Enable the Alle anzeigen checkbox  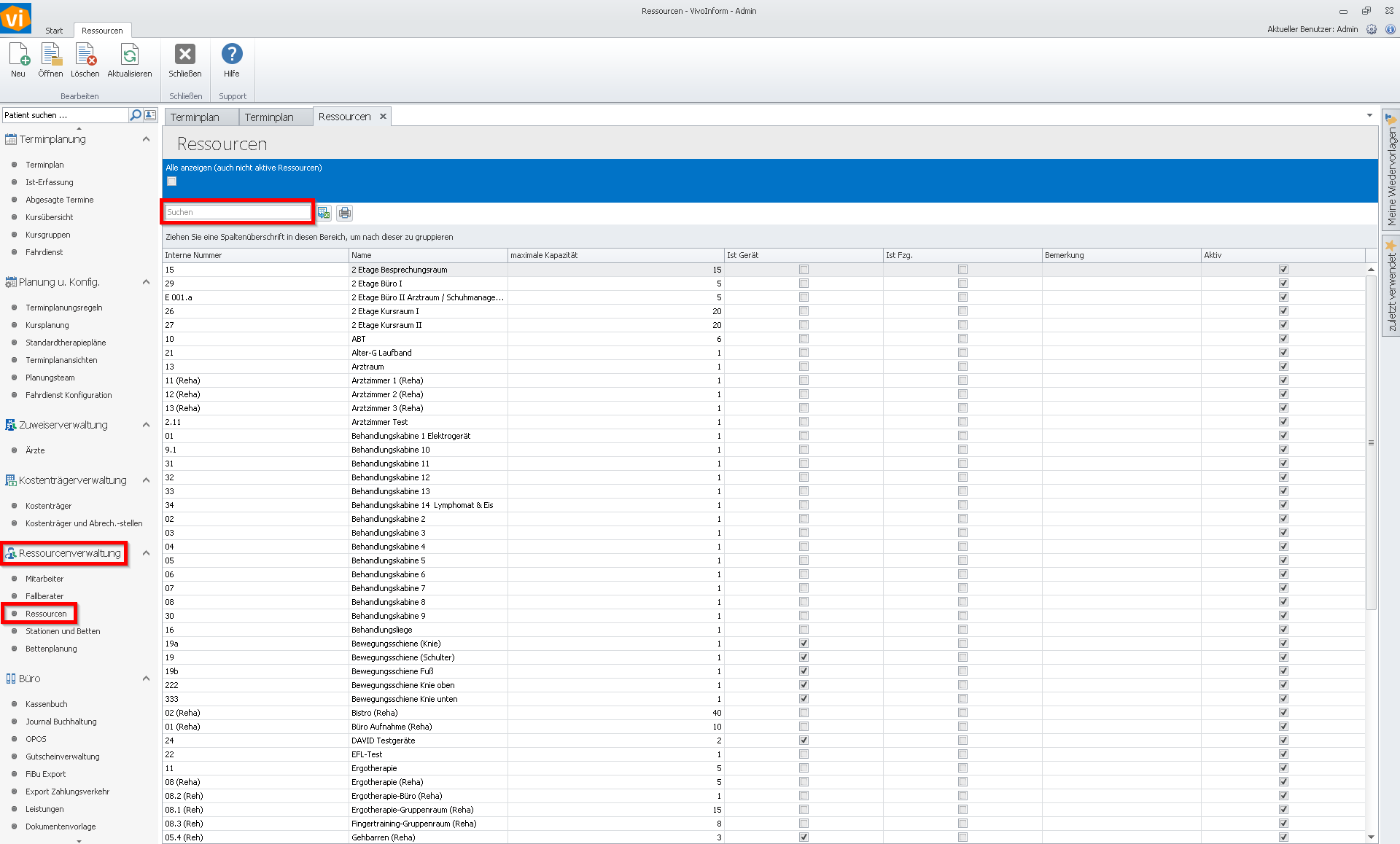(172, 181)
